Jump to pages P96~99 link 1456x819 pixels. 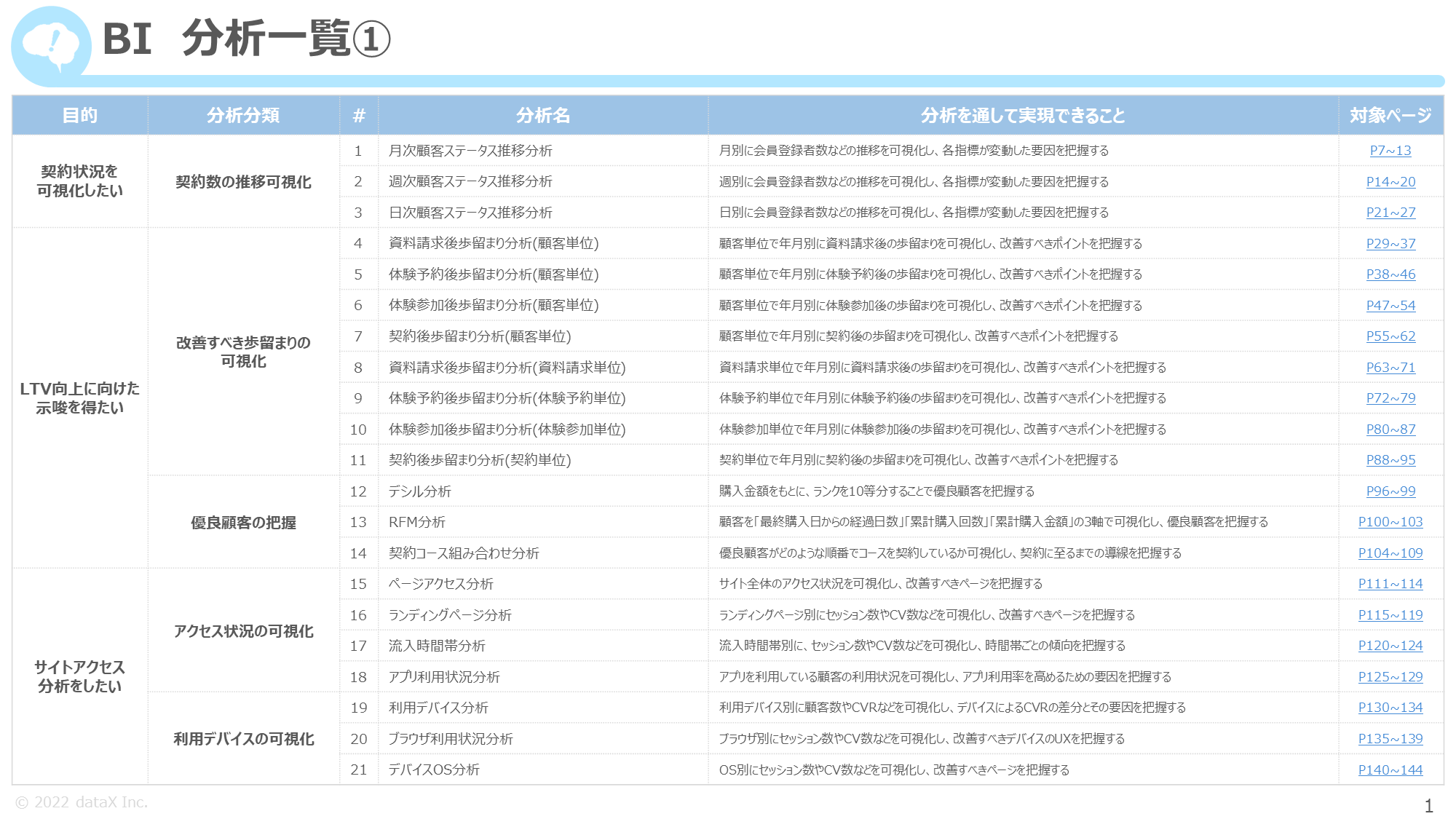point(1390,491)
